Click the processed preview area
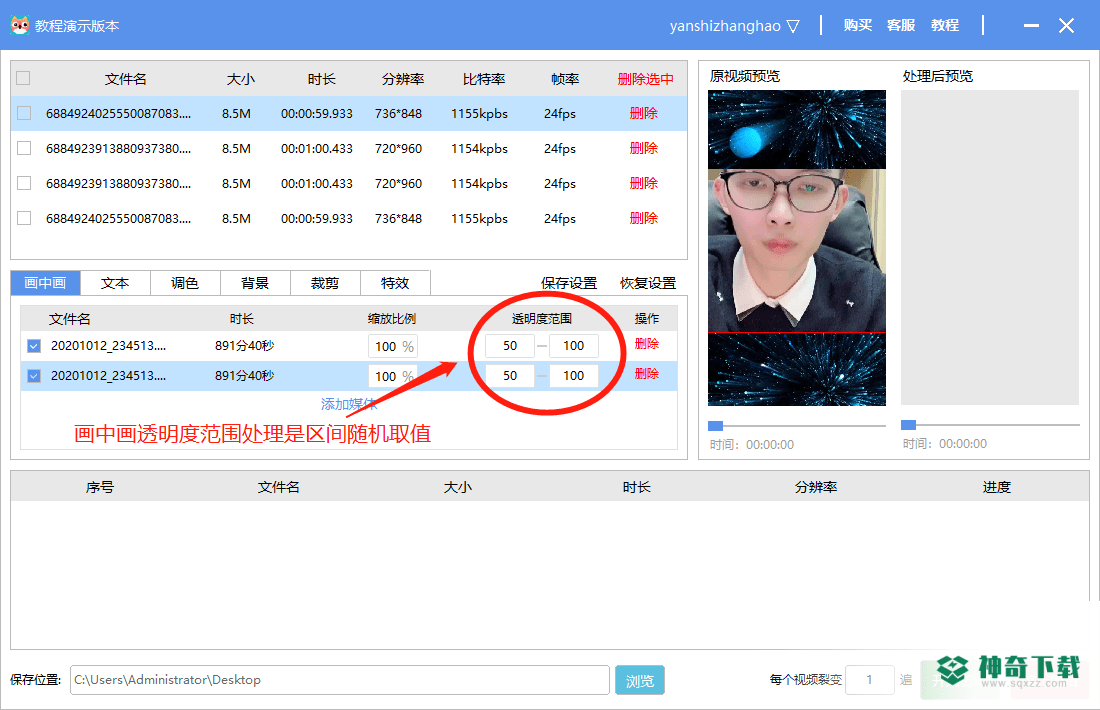The width and height of the screenshot is (1100, 710). 990,248
